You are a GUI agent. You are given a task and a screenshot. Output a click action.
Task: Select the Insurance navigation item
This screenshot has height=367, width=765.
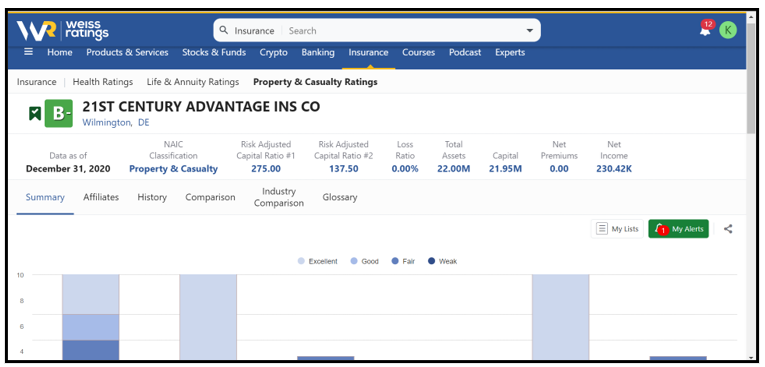point(368,52)
